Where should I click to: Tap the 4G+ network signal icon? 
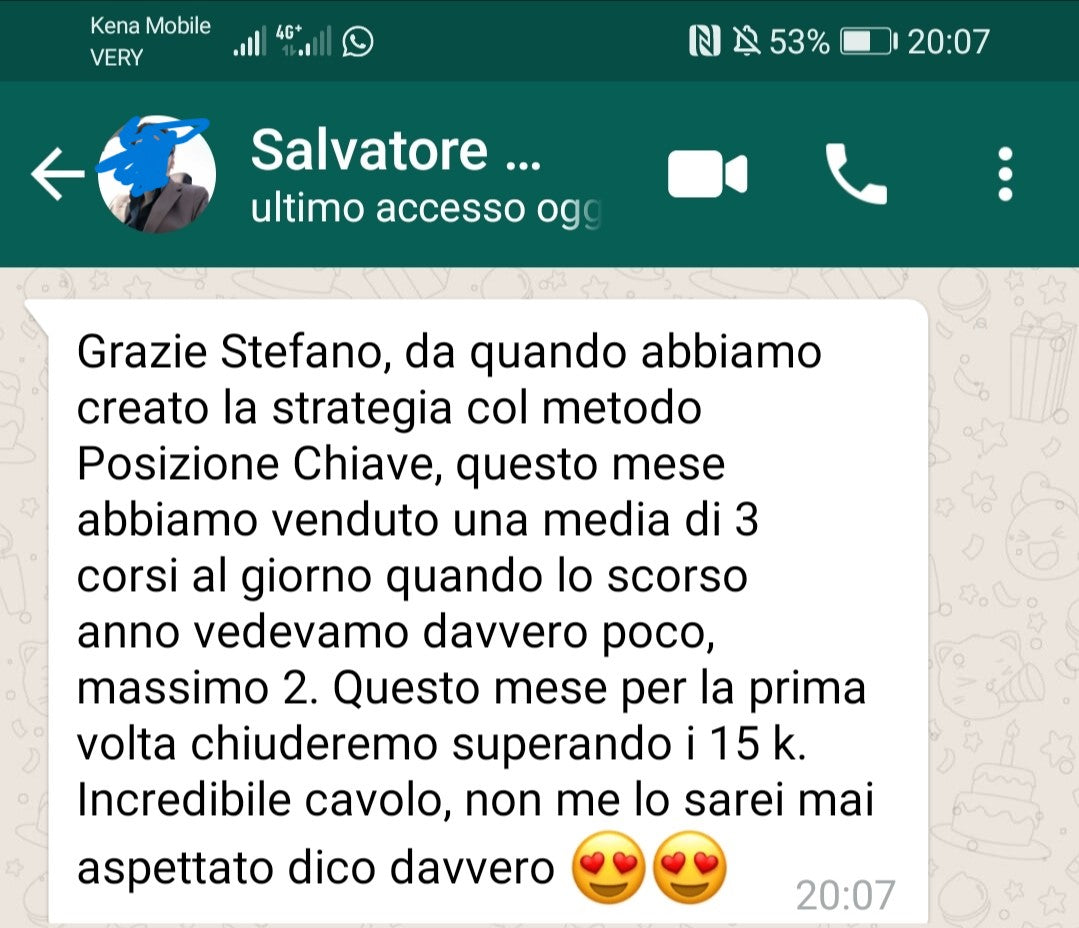coord(303,41)
